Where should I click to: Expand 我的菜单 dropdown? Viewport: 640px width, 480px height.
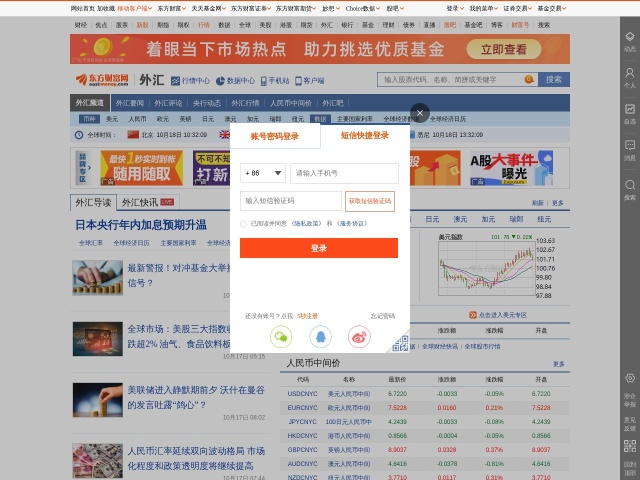click(484, 8)
